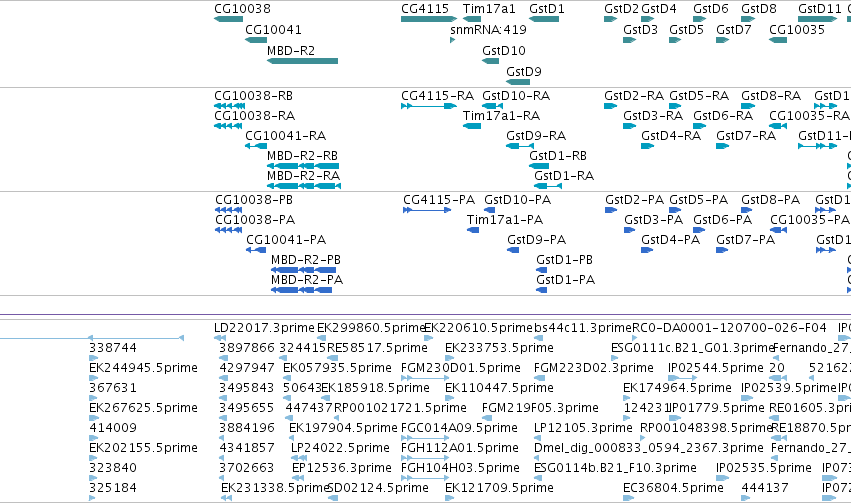The width and height of the screenshot is (851, 503).
Task: Click the EC36804.5prime EST label
Action: (x=673, y=489)
